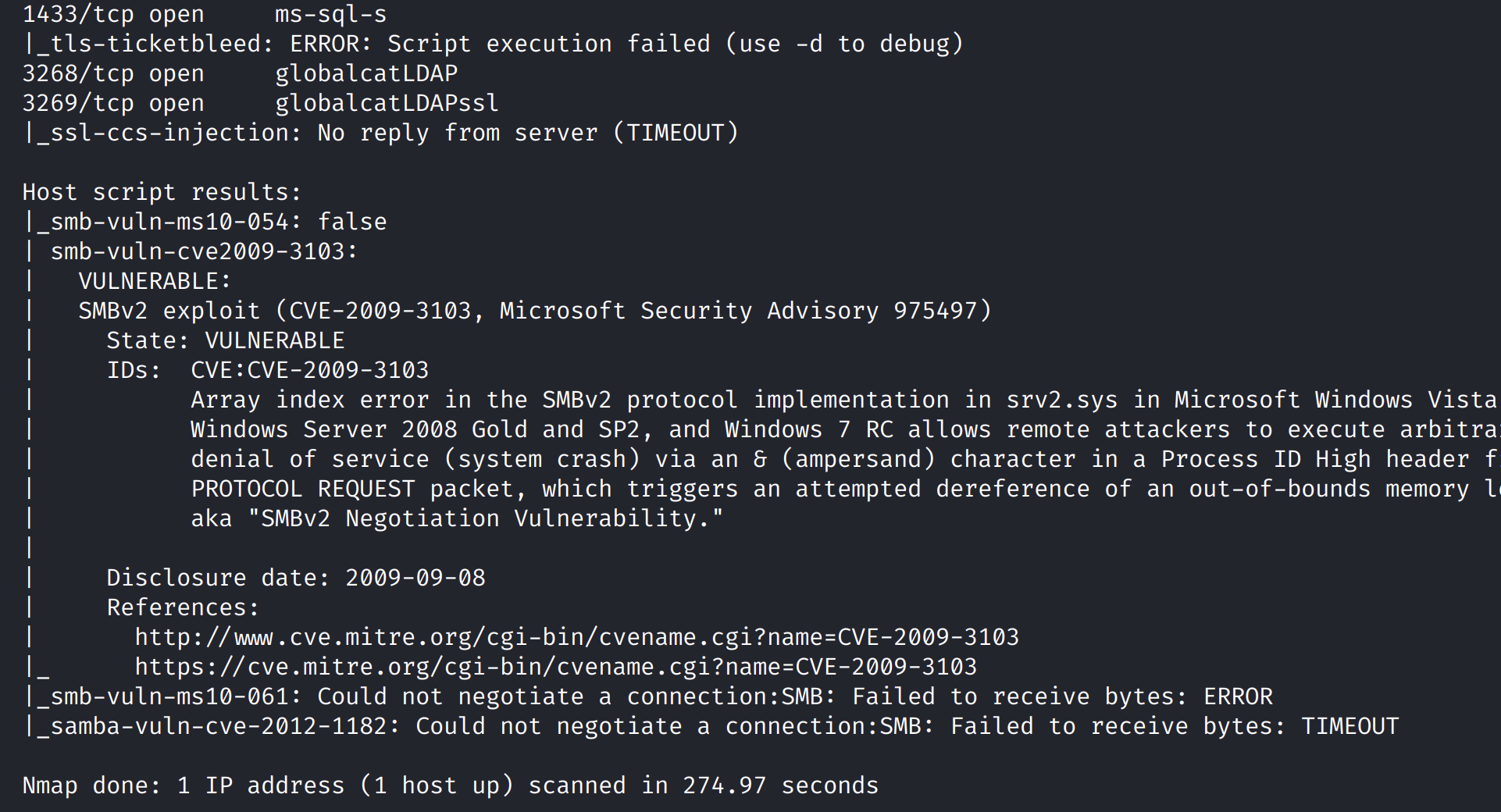Open the http://www.cve.mitre.org reference URL
This screenshot has height=812, width=1501.
(x=576, y=637)
